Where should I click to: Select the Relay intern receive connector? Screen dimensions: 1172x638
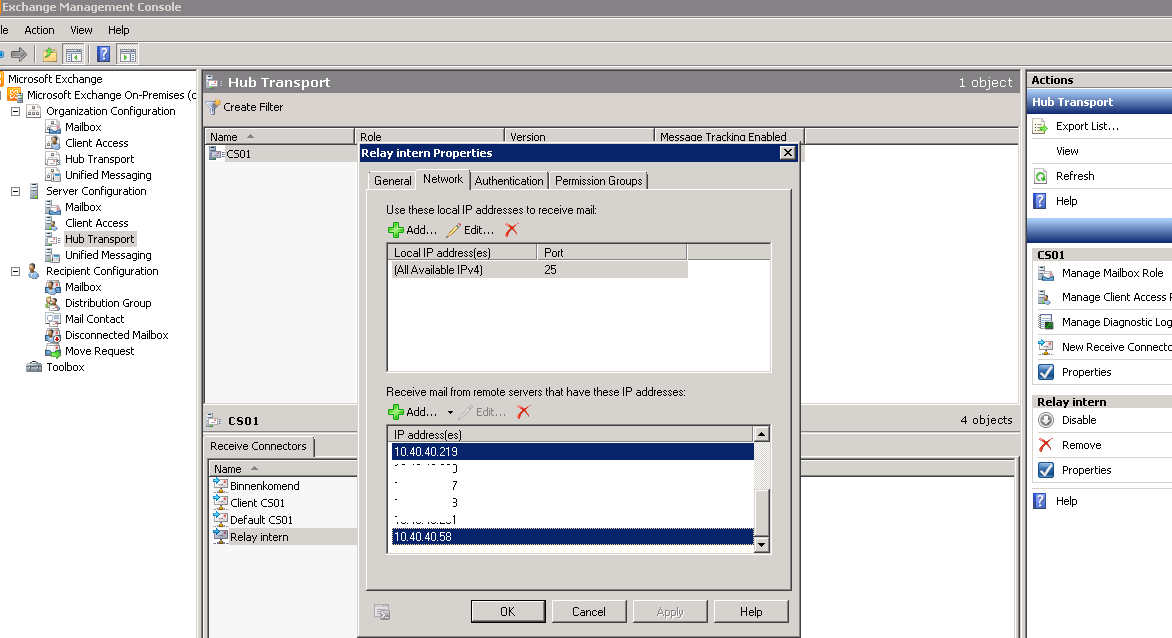(259, 537)
